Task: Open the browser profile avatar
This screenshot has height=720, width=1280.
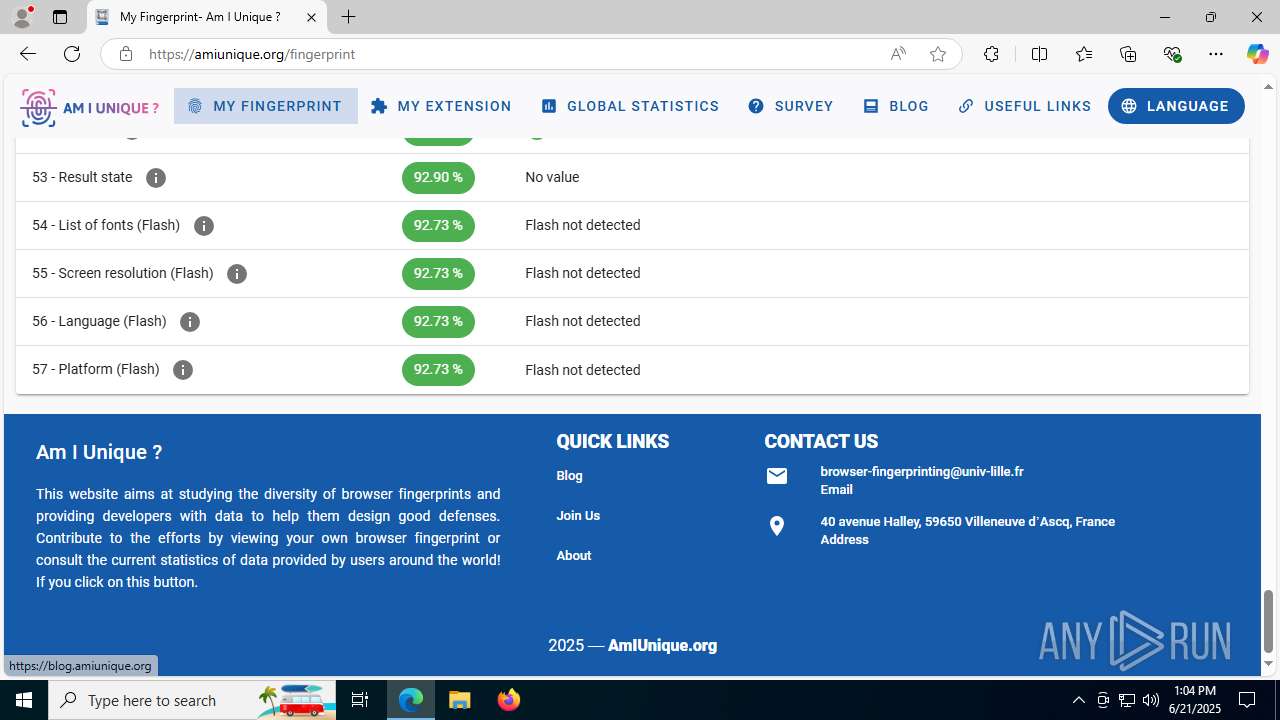Action: point(22,17)
